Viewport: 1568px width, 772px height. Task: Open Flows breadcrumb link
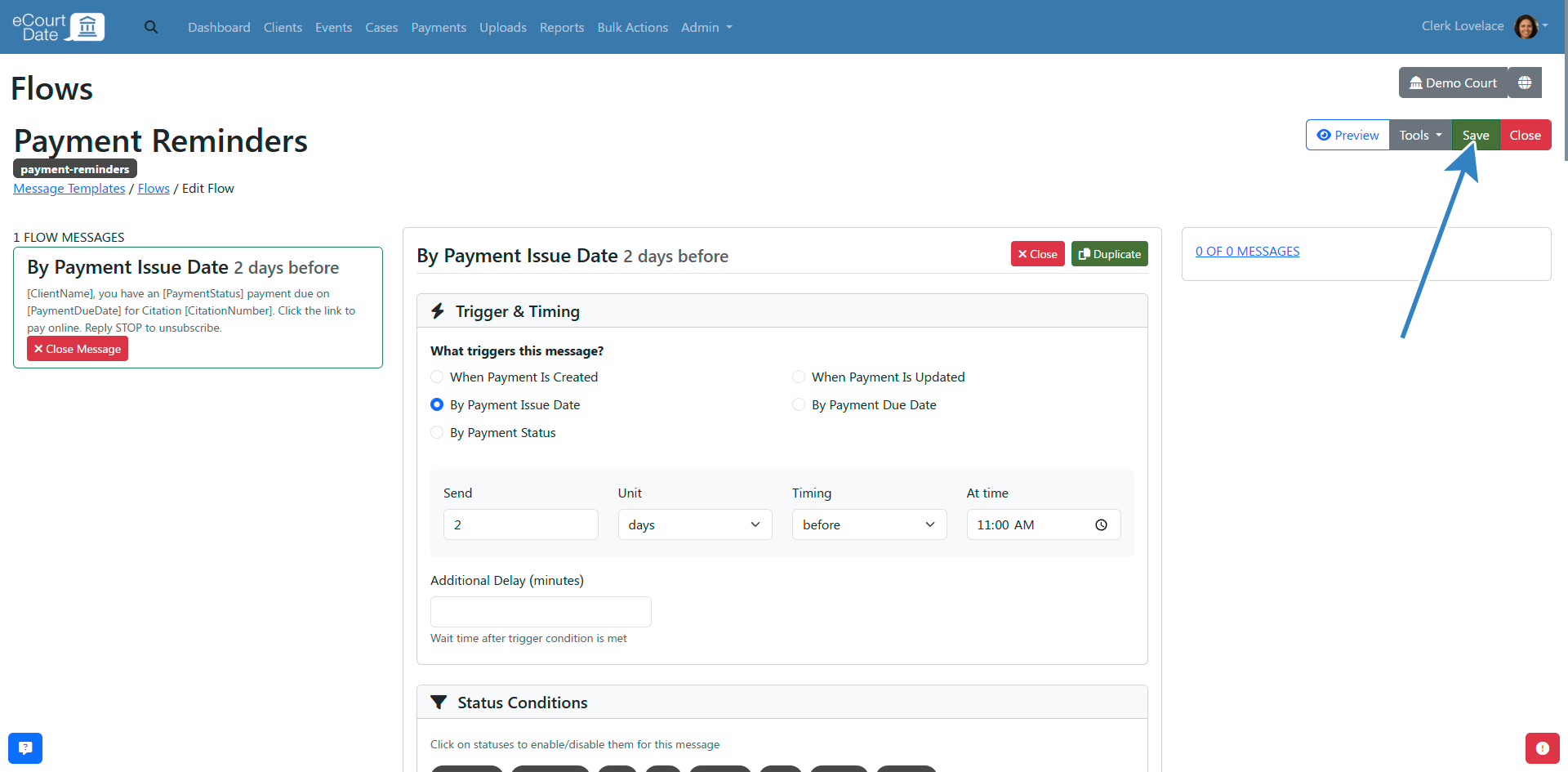pos(154,189)
